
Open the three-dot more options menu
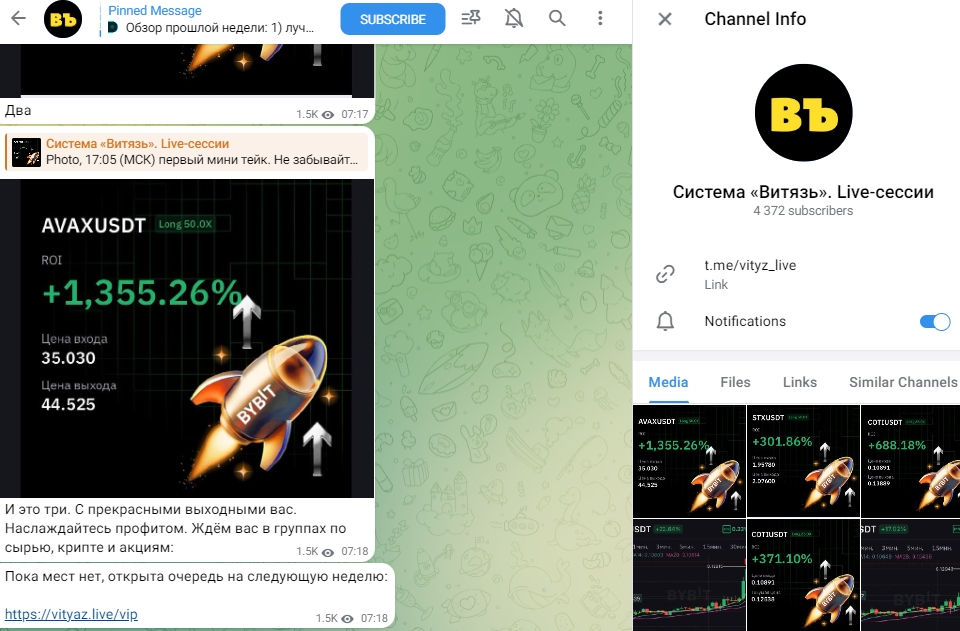tap(600, 18)
